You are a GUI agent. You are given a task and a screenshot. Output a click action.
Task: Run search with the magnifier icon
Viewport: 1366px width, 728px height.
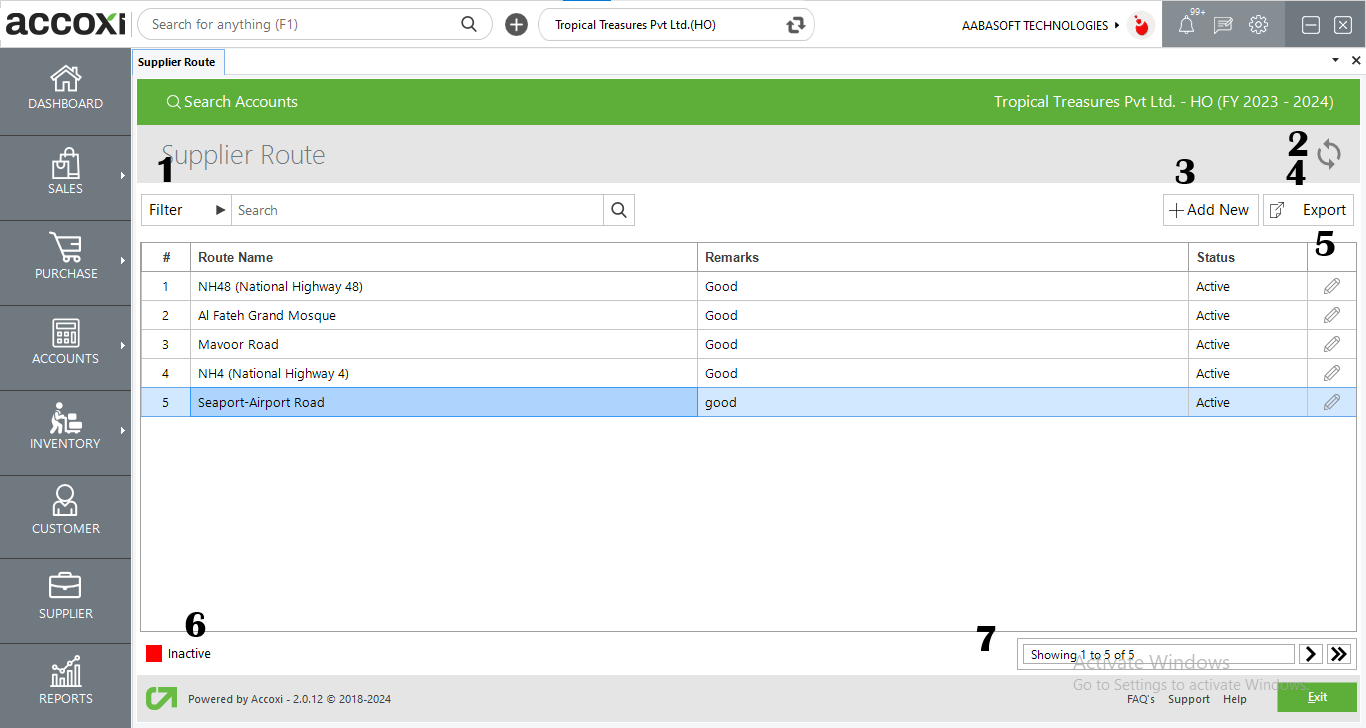[x=619, y=210]
